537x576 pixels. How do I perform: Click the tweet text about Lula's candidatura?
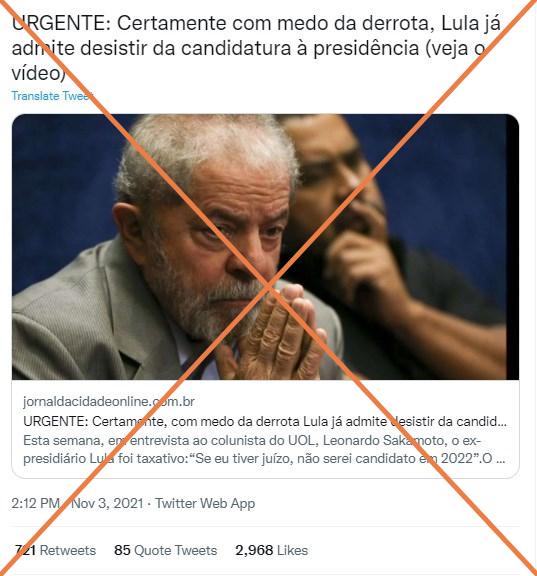[256, 48]
